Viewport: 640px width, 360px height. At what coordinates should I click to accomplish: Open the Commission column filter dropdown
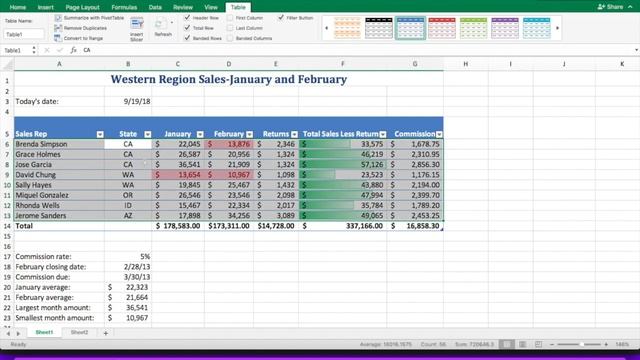tap(439, 134)
